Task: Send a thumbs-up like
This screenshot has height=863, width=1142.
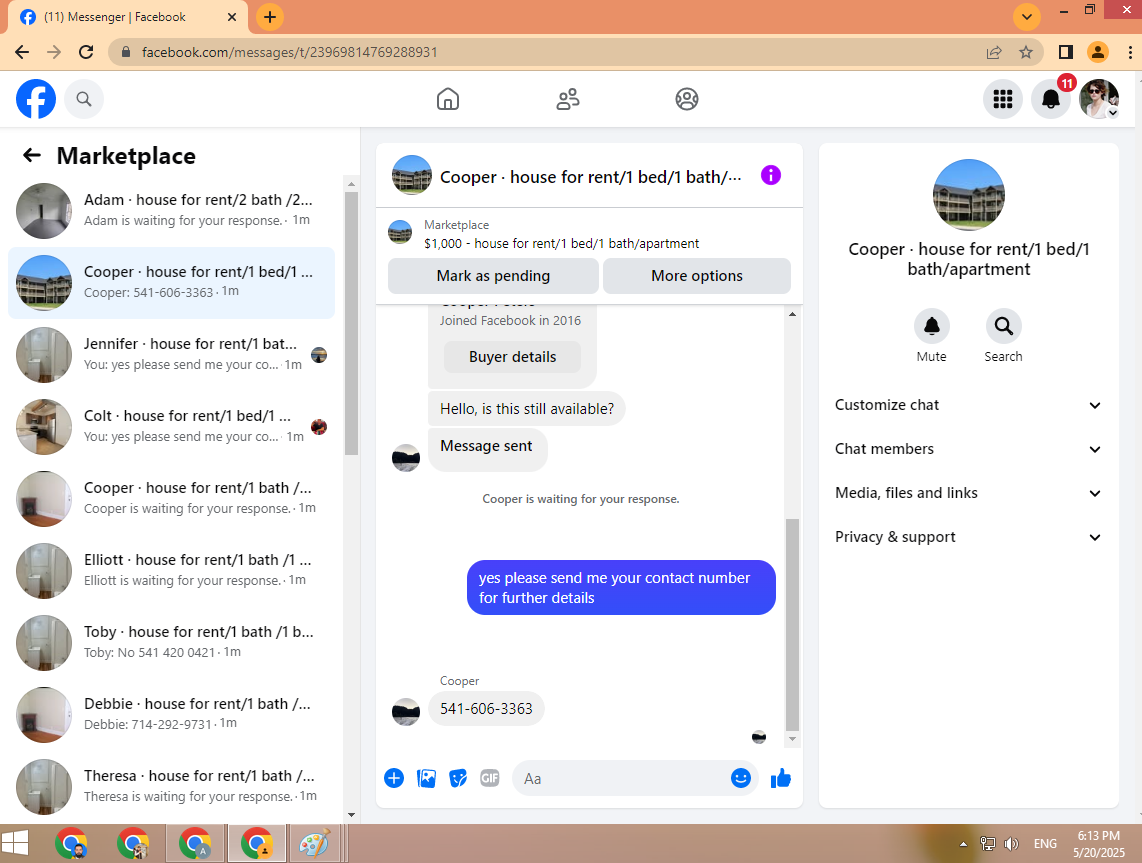Action: pos(781,779)
